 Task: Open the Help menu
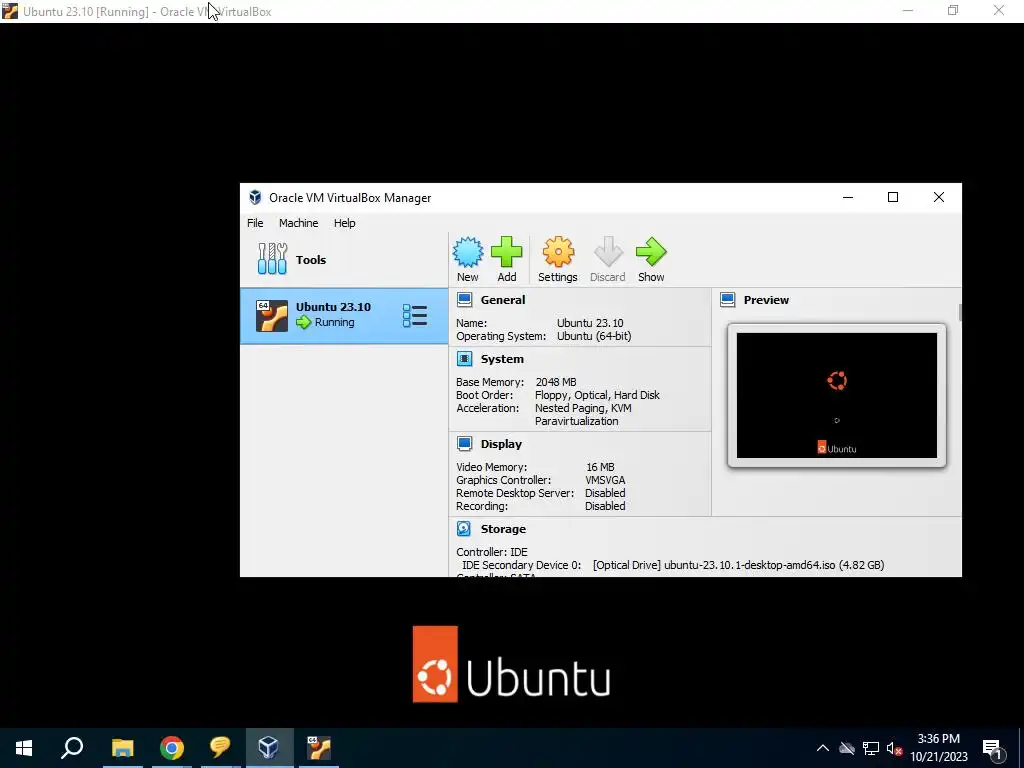344,223
